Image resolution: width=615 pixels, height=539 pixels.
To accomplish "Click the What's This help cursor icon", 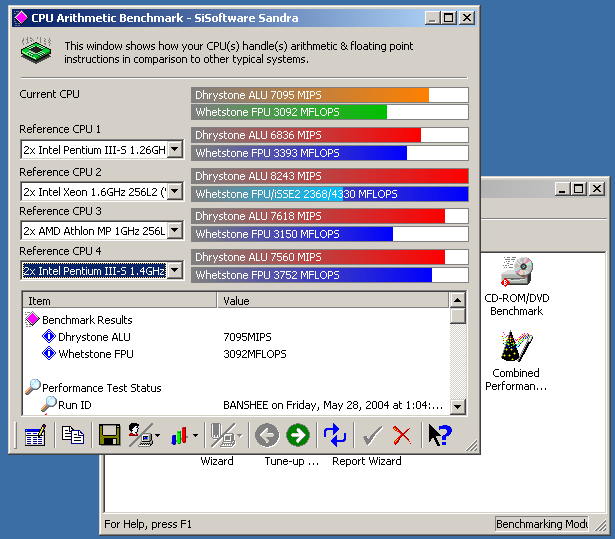I will (x=440, y=435).
